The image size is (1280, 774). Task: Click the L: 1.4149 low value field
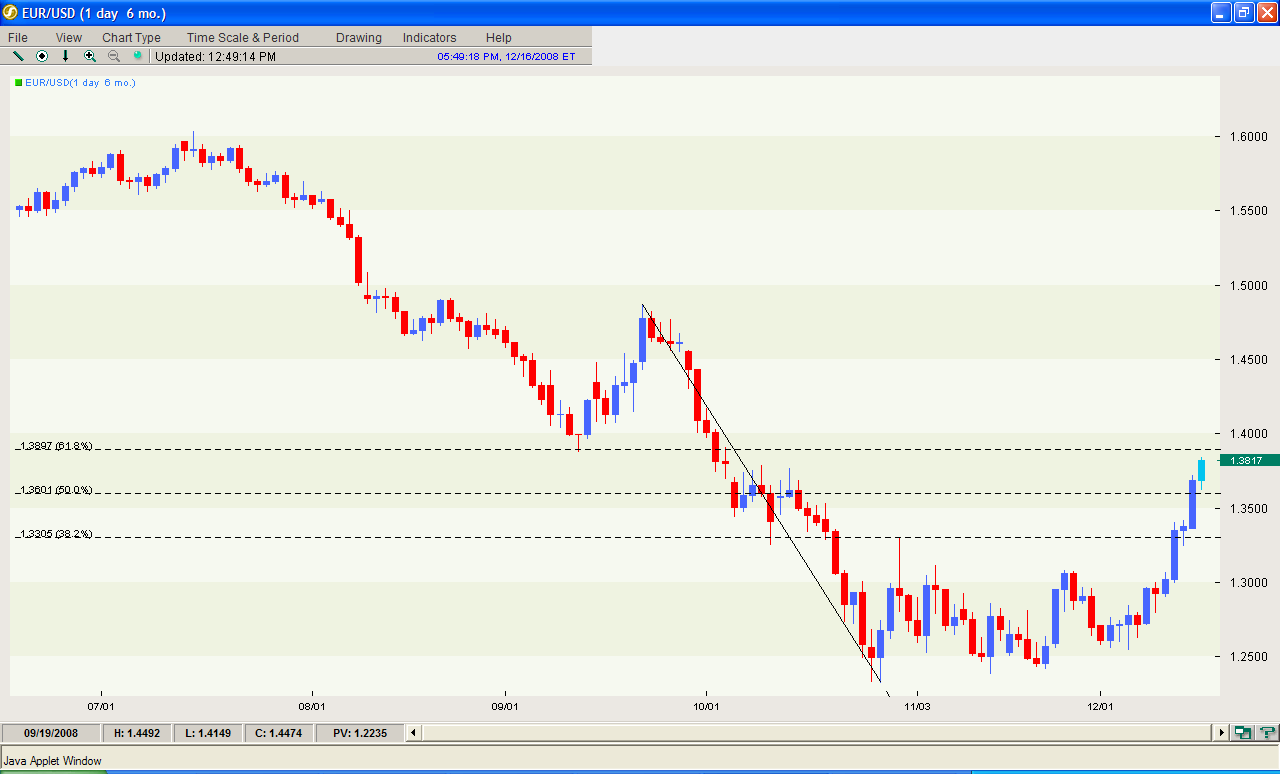(209, 733)
